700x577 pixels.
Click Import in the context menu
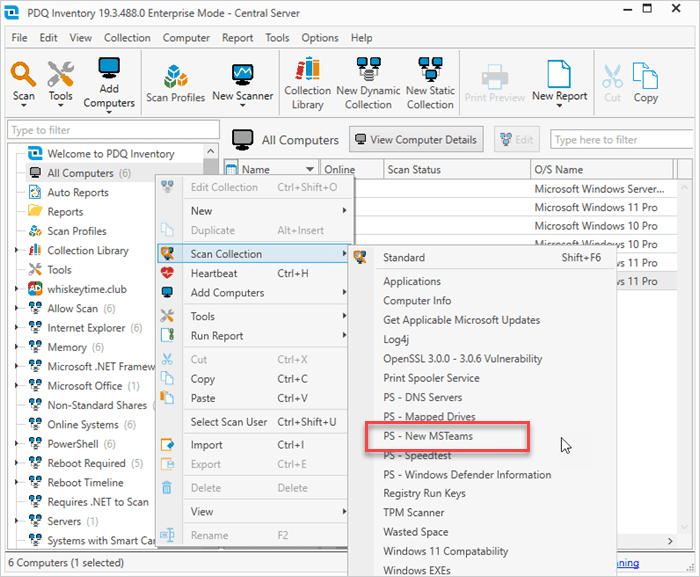[x=253, y=445]
